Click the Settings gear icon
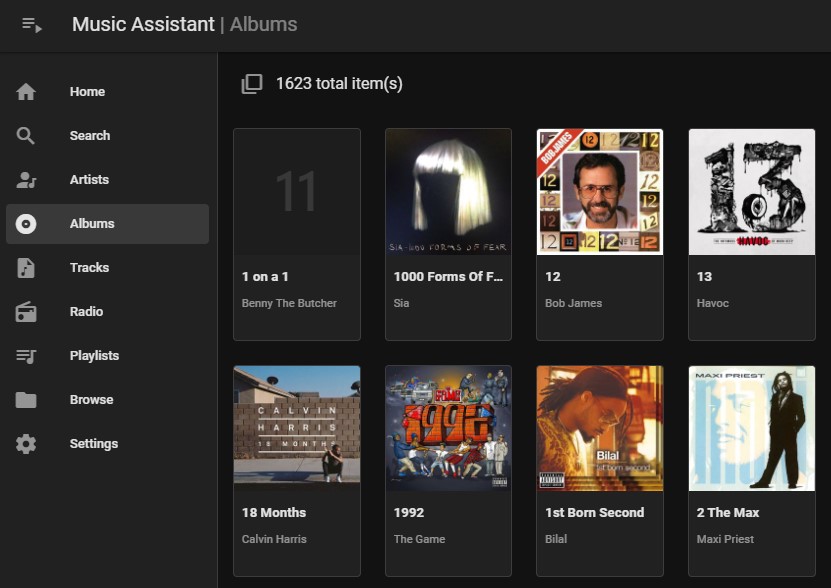This screenshot has height=588, width=831. click(26, 444)
